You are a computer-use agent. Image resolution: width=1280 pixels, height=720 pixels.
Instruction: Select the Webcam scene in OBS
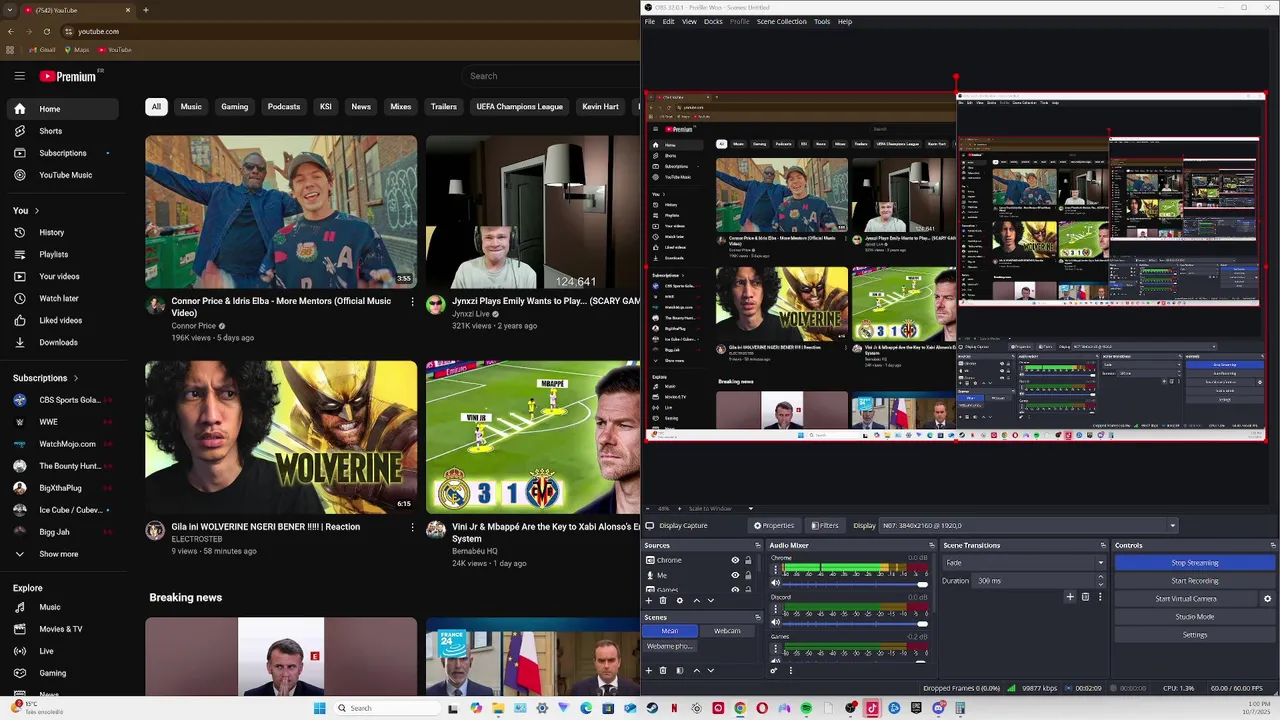[727, 631]
